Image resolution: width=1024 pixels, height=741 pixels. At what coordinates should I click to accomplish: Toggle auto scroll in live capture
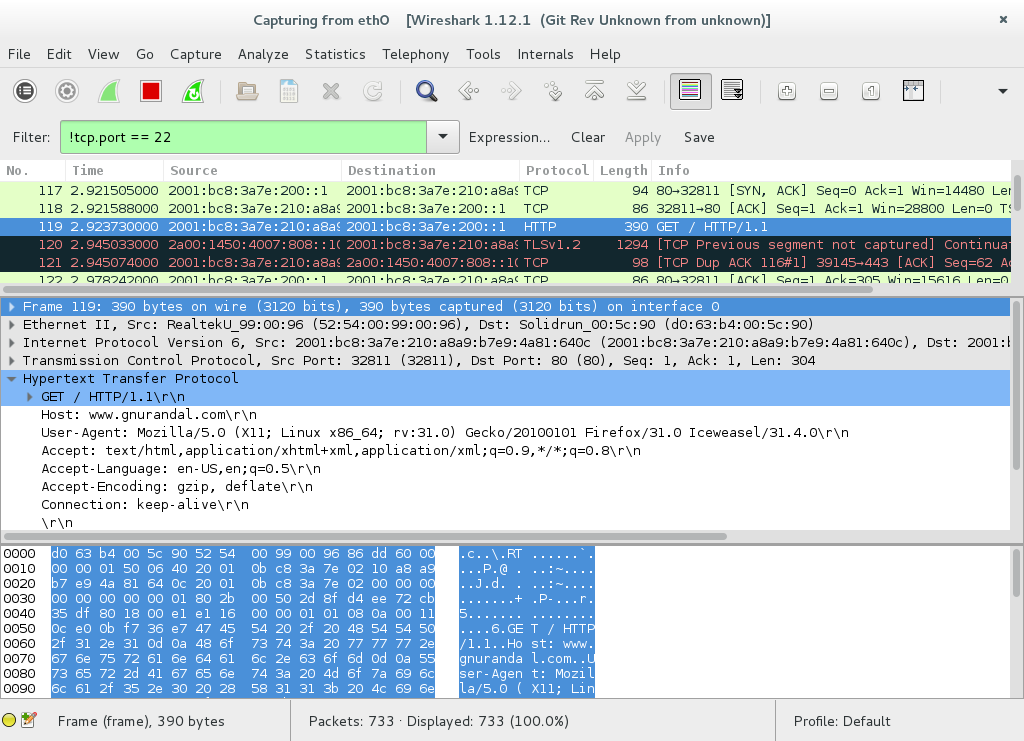click(733, 90)
